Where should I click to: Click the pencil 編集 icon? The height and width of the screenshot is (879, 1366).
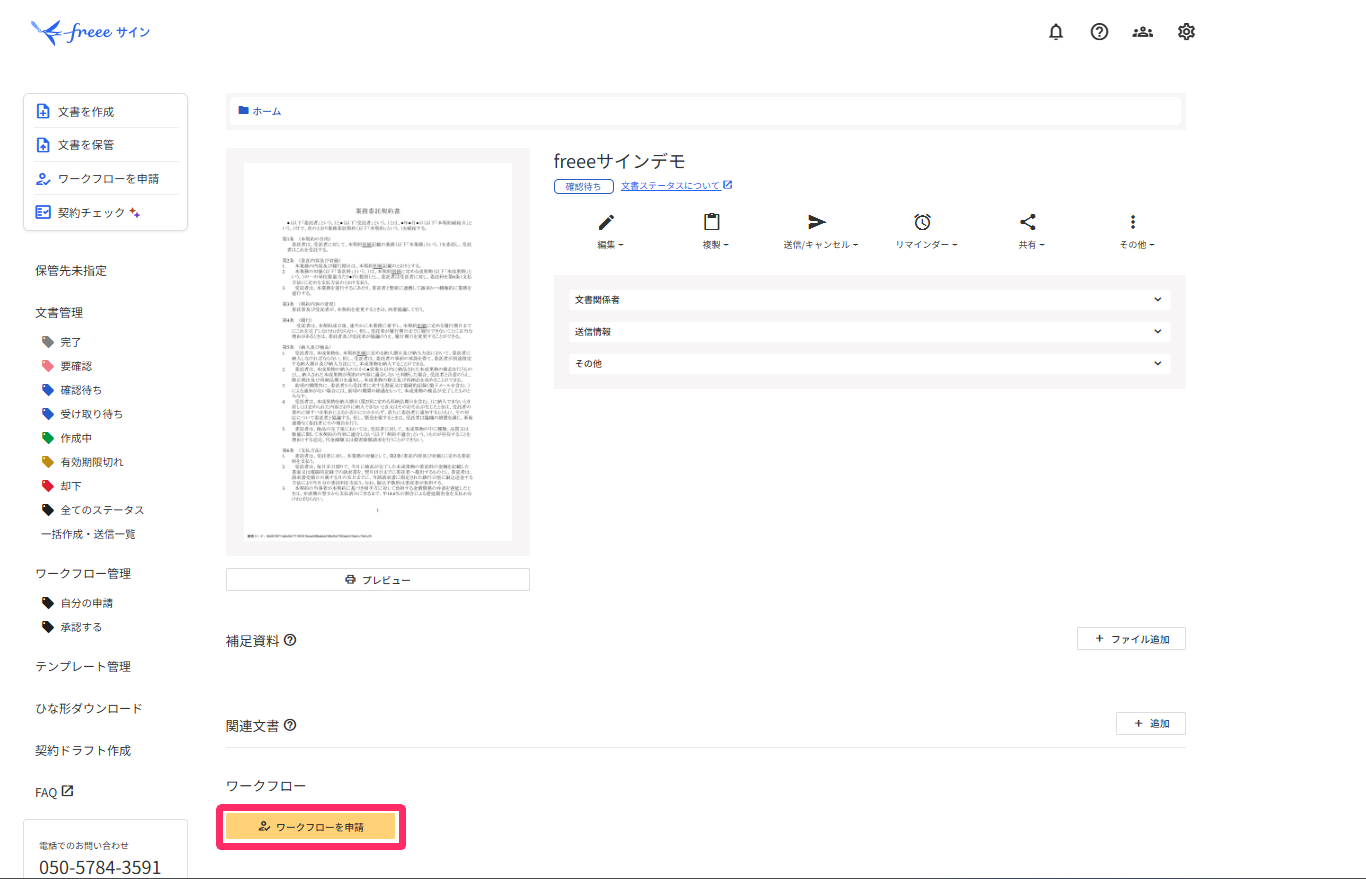click(x=606, y=223)
